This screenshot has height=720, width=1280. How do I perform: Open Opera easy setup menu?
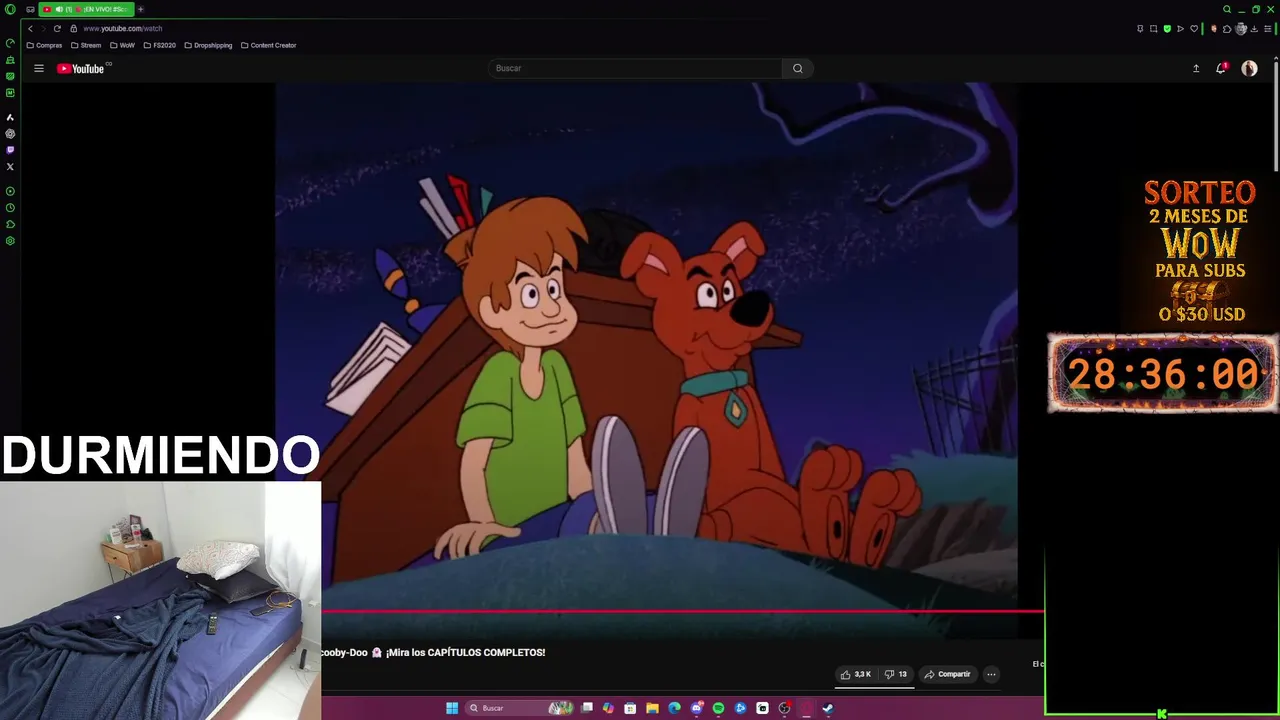click(x=1267, y=28)
